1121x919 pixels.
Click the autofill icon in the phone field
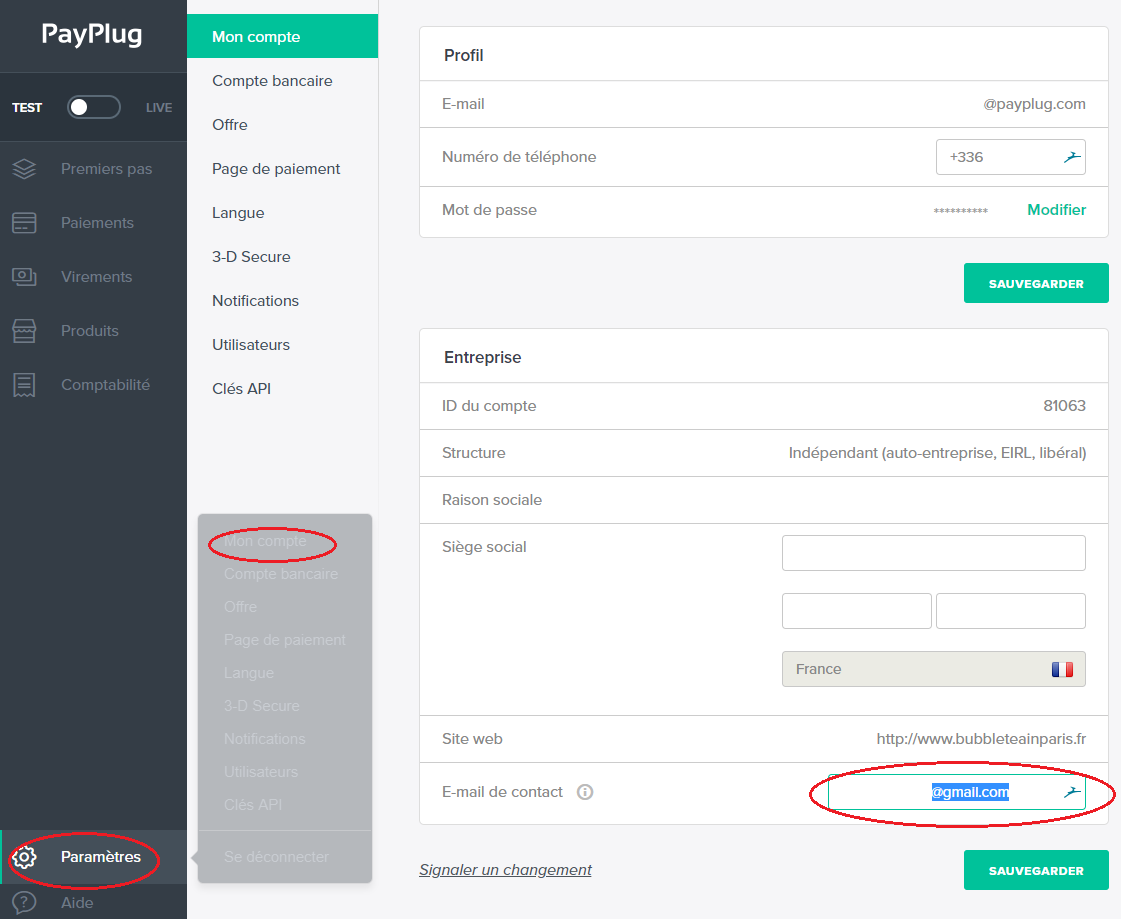click(x=1072, y=157)
